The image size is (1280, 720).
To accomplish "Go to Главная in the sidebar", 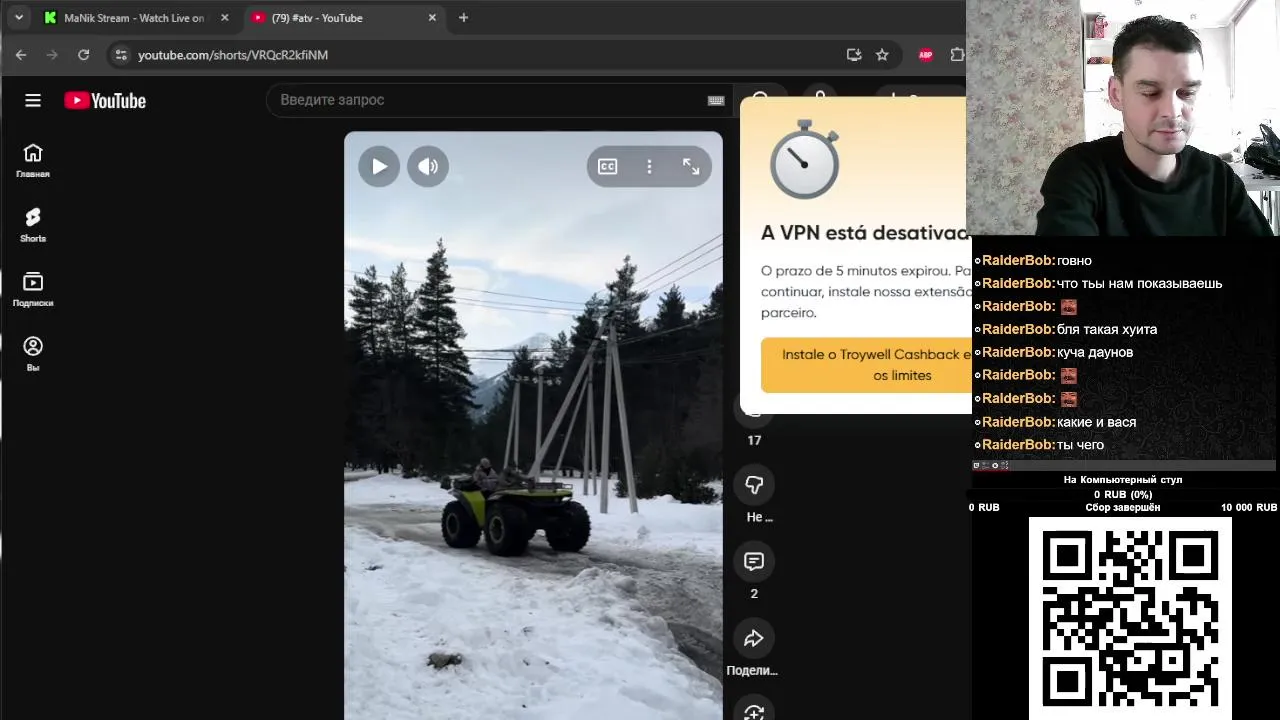I will [33, 161].
